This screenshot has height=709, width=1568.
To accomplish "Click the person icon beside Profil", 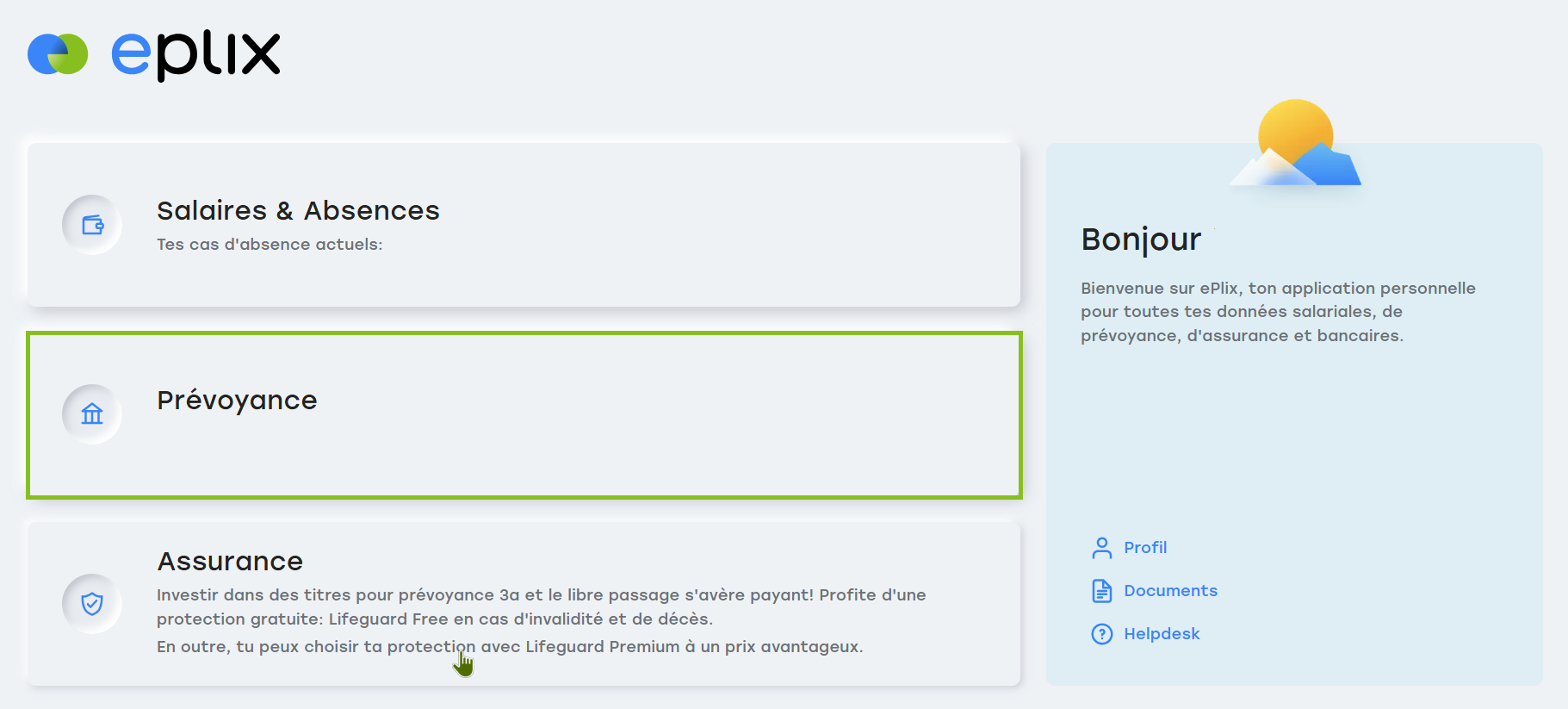I will coord(1102,548).
